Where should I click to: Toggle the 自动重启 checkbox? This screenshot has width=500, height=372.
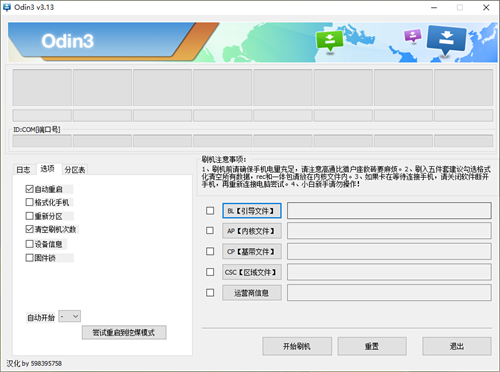tap(29, 189)
